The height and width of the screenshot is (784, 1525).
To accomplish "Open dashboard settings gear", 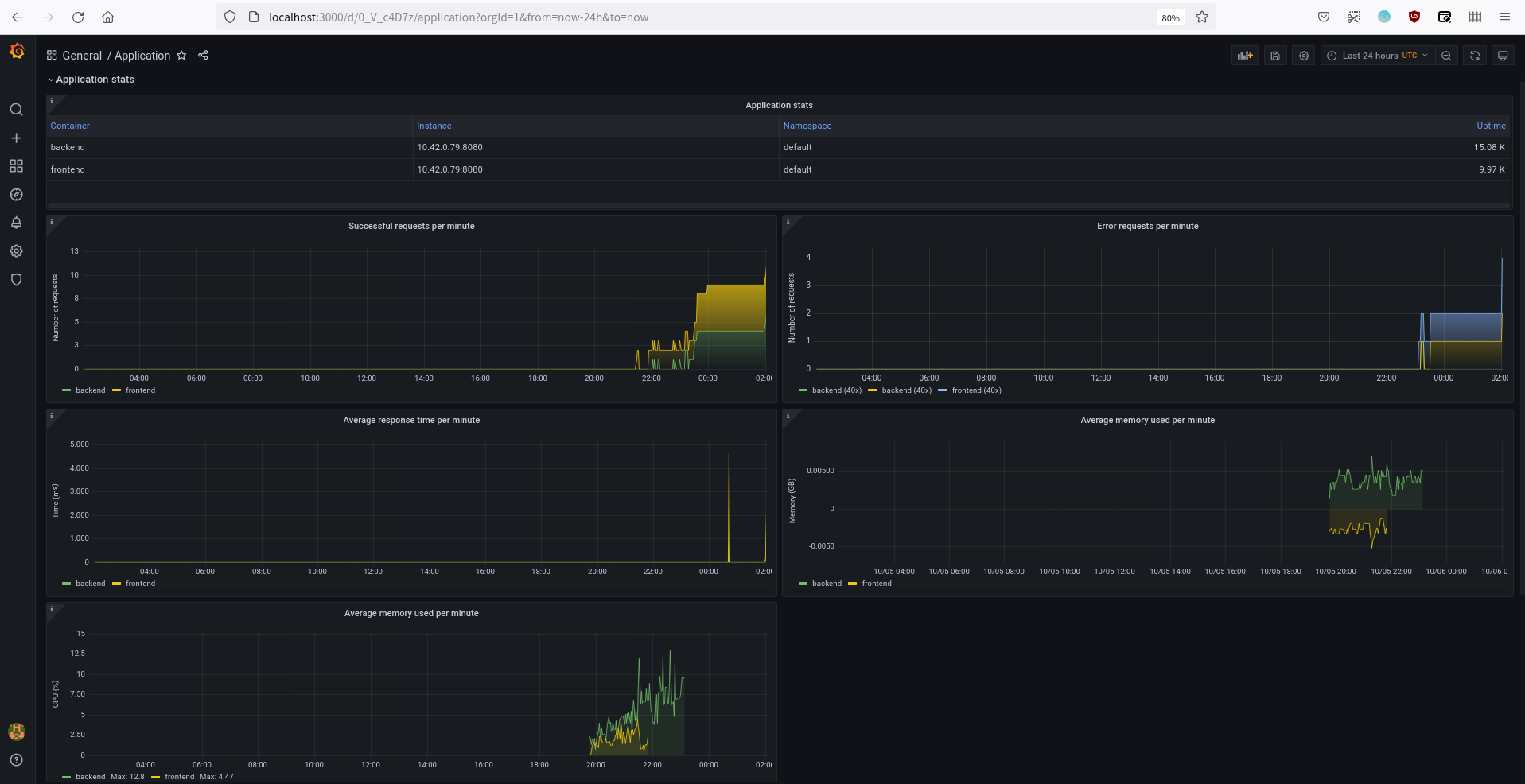I will pyautogui.click(x=1304, y=56).
